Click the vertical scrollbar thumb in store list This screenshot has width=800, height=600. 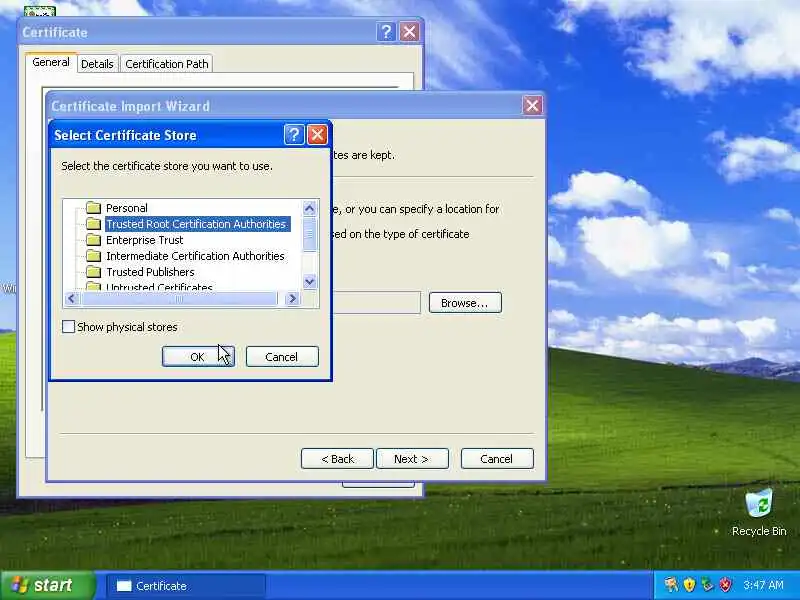tap(310, 234)
